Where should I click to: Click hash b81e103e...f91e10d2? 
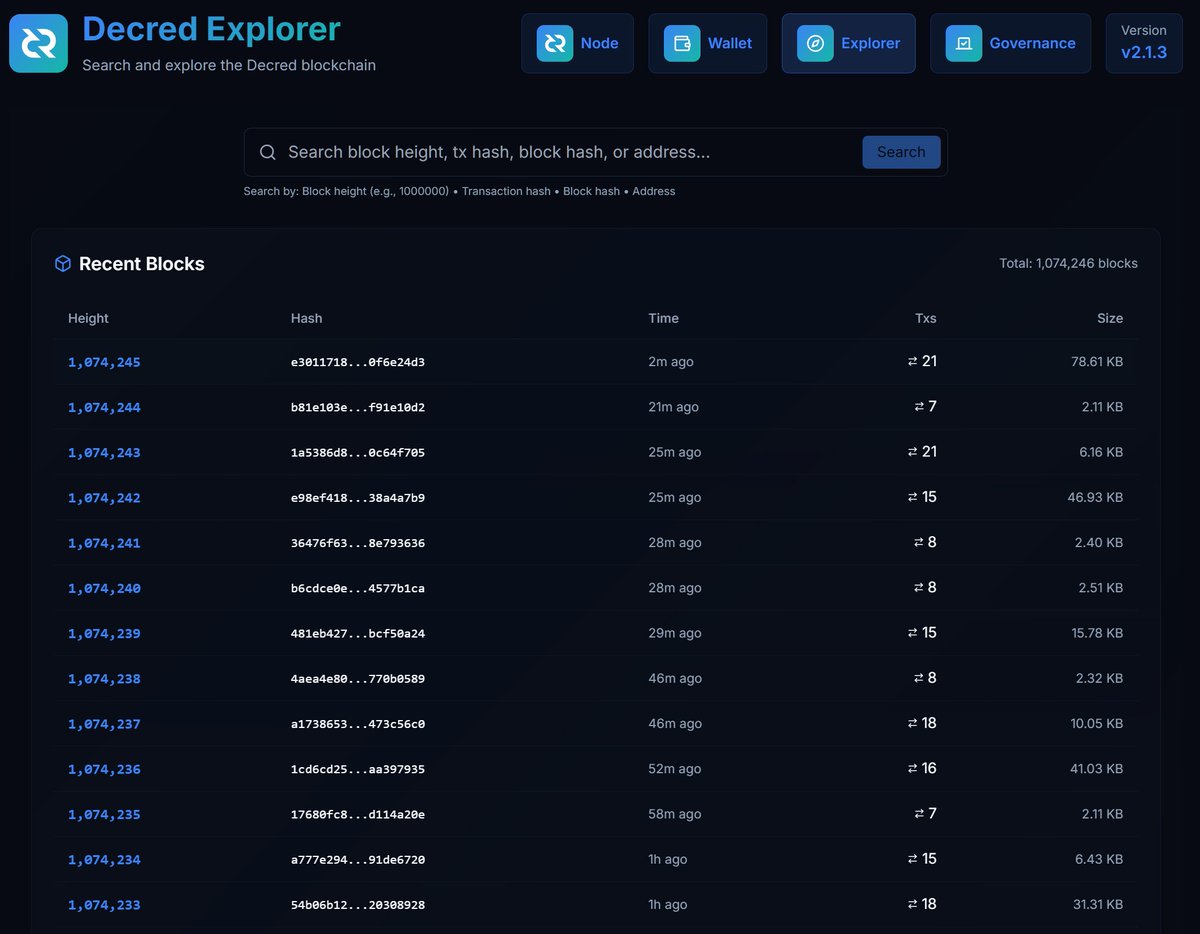coord(358,407)
